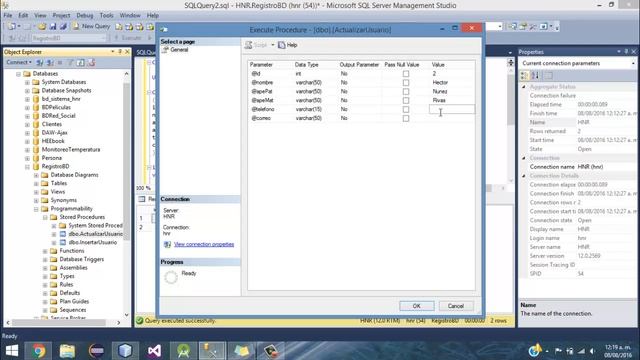This screenshot has width=640, height=360.
Task: Open Help in Execute Procedure dialog
Action: 288,45
